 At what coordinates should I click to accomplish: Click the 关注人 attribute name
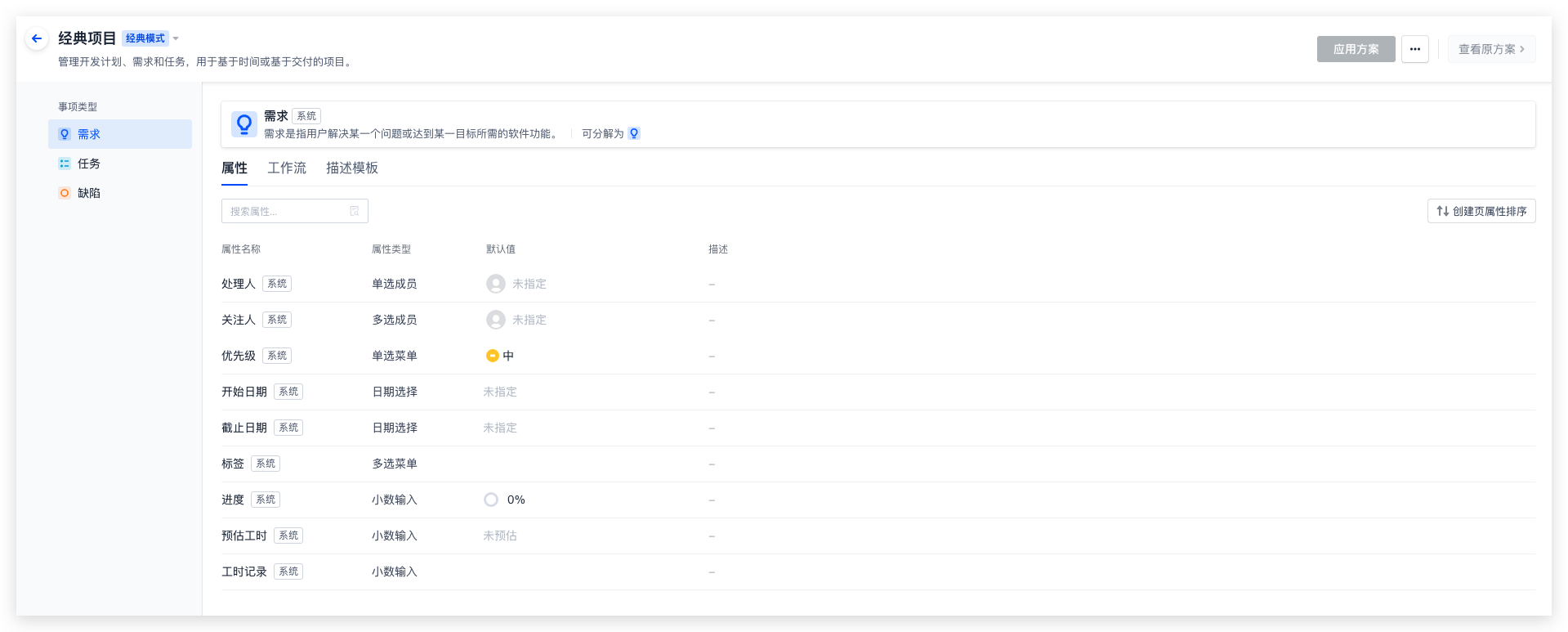[x=239, y=320]
